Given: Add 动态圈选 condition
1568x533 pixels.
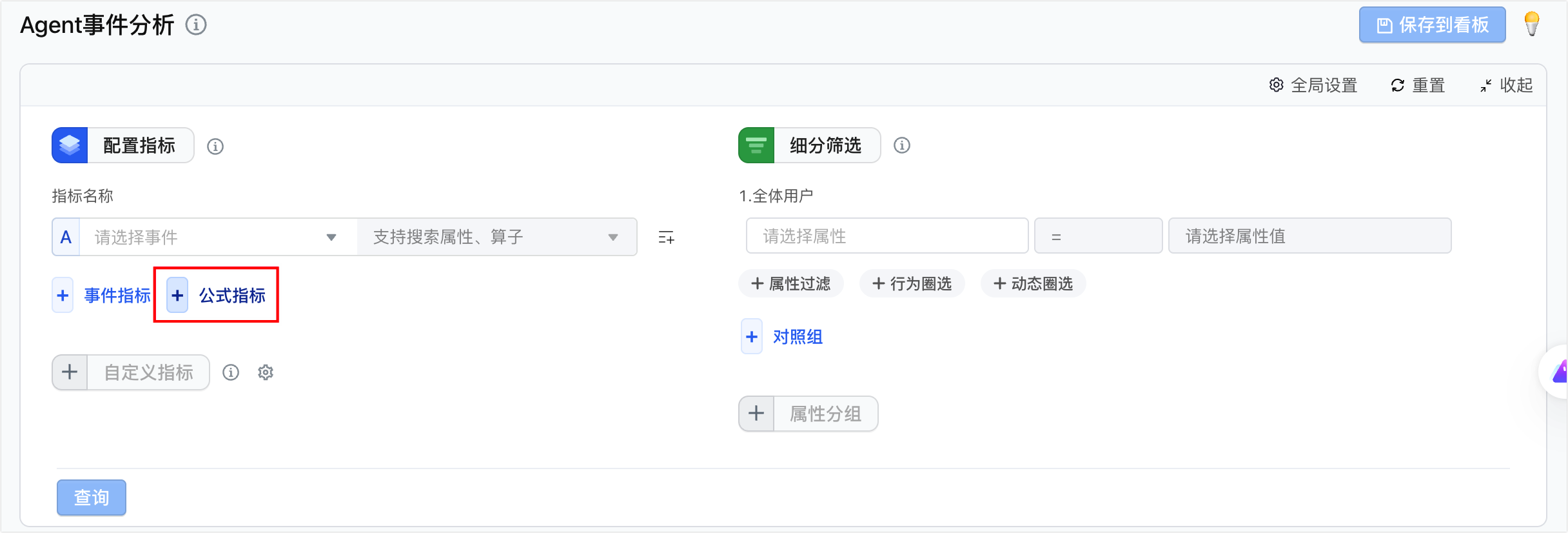Looking at the screenshot, I should point(1034,284).
